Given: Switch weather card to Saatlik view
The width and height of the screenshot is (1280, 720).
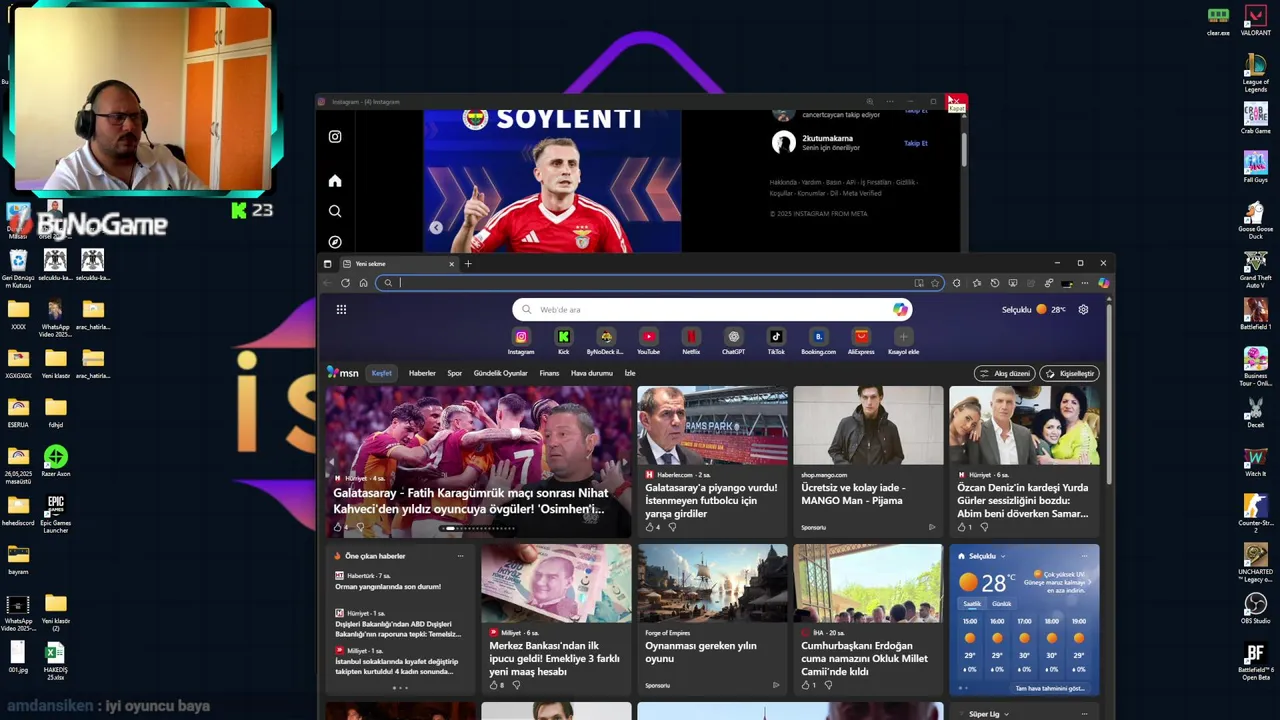Looking at the screenshot, I should pos(971,604).
